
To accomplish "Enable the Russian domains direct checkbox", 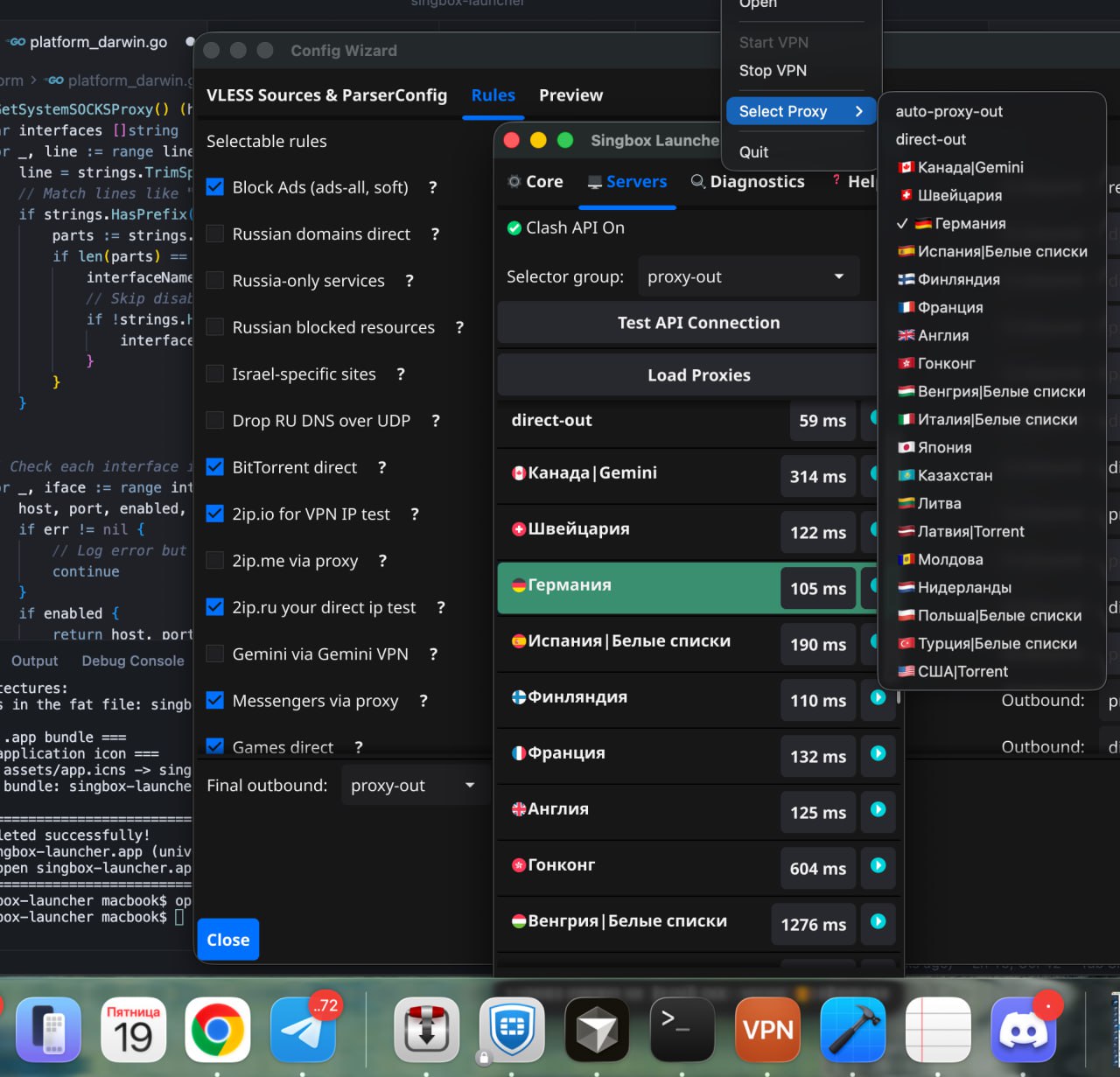I will 214,234.
